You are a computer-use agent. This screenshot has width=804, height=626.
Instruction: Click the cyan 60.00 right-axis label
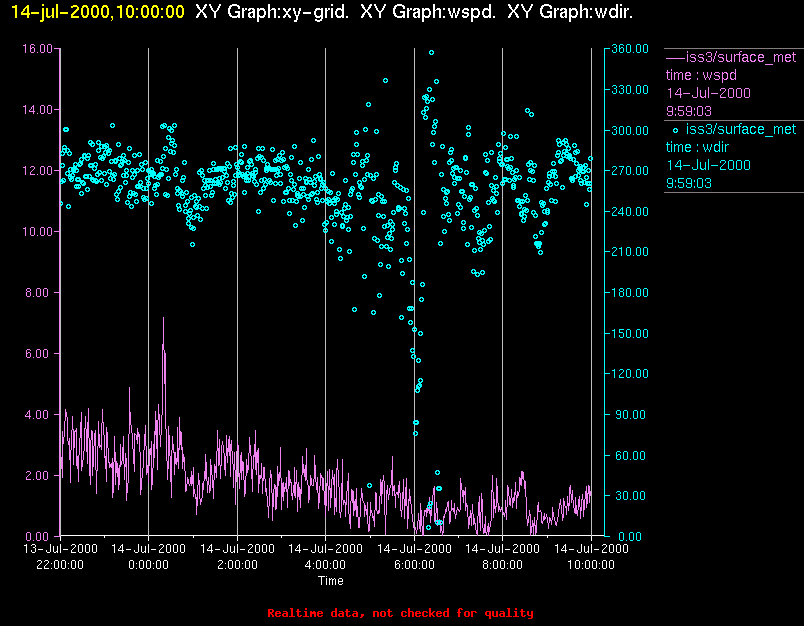633,455
